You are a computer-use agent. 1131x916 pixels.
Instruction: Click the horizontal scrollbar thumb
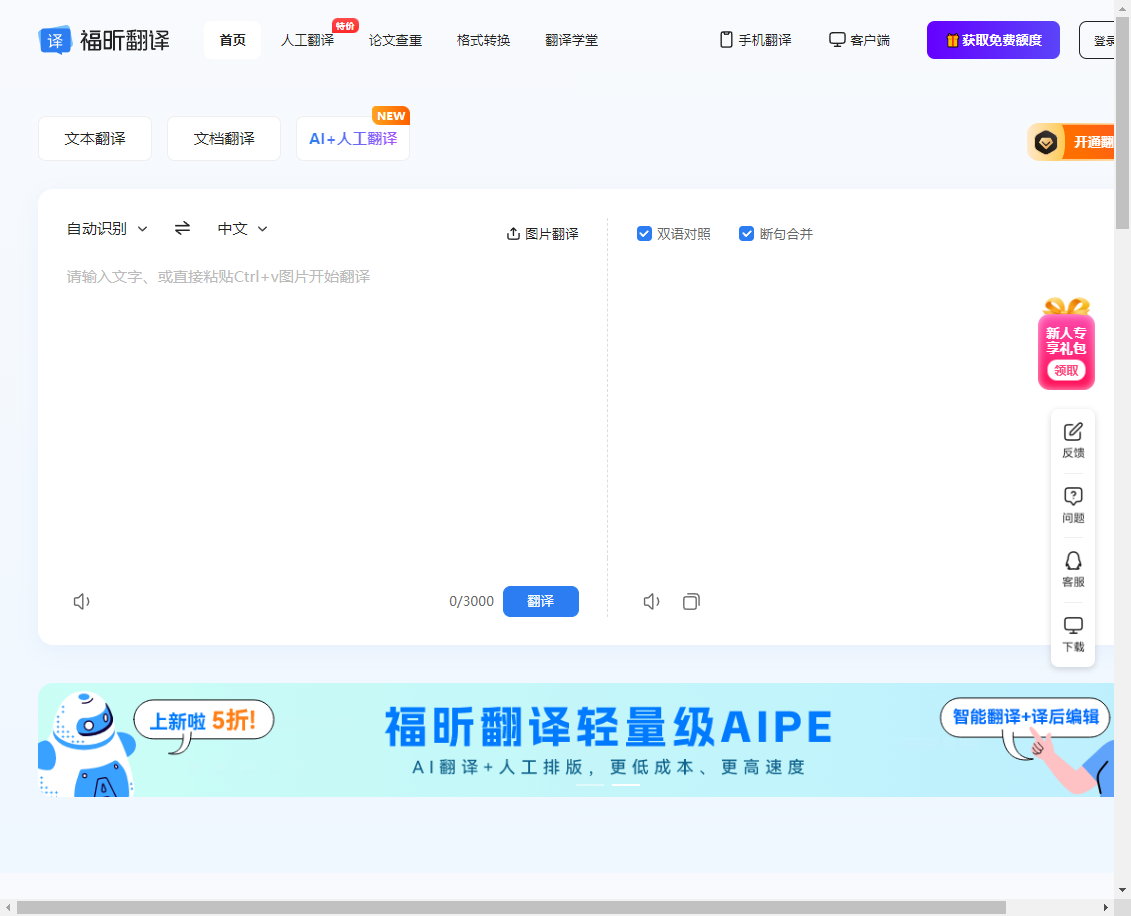[511, 907]
